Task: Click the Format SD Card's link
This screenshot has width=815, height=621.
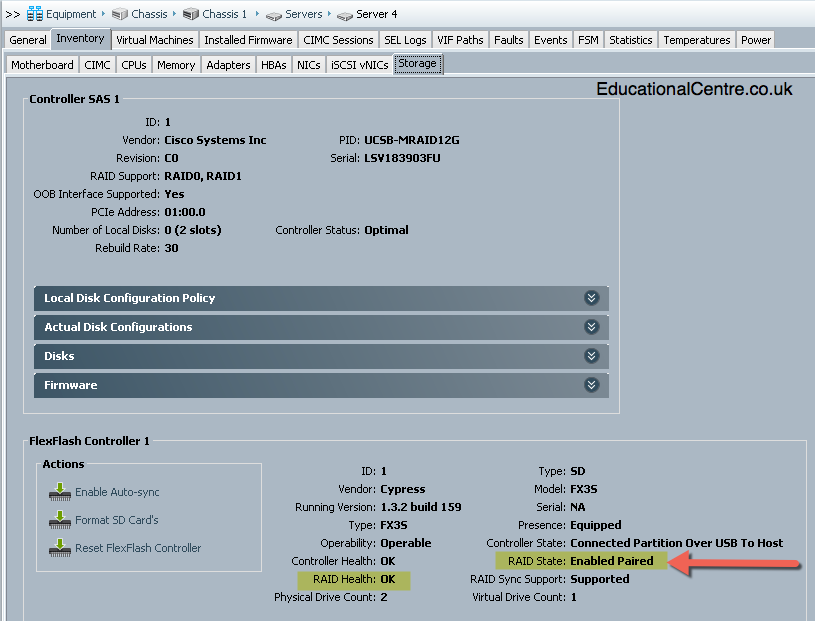Action: [116, 520]
